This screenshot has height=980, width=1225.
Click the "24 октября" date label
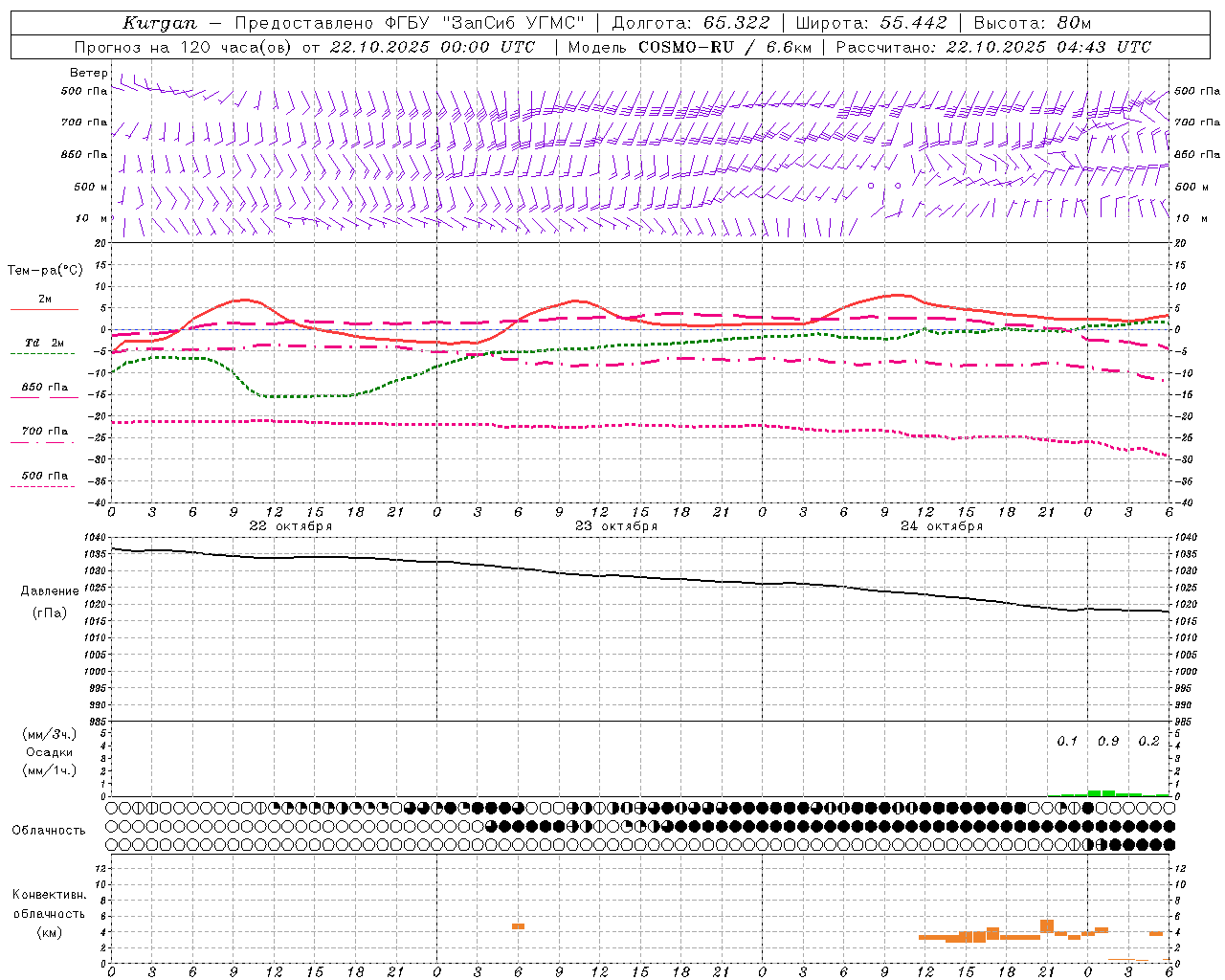(942, 526)
